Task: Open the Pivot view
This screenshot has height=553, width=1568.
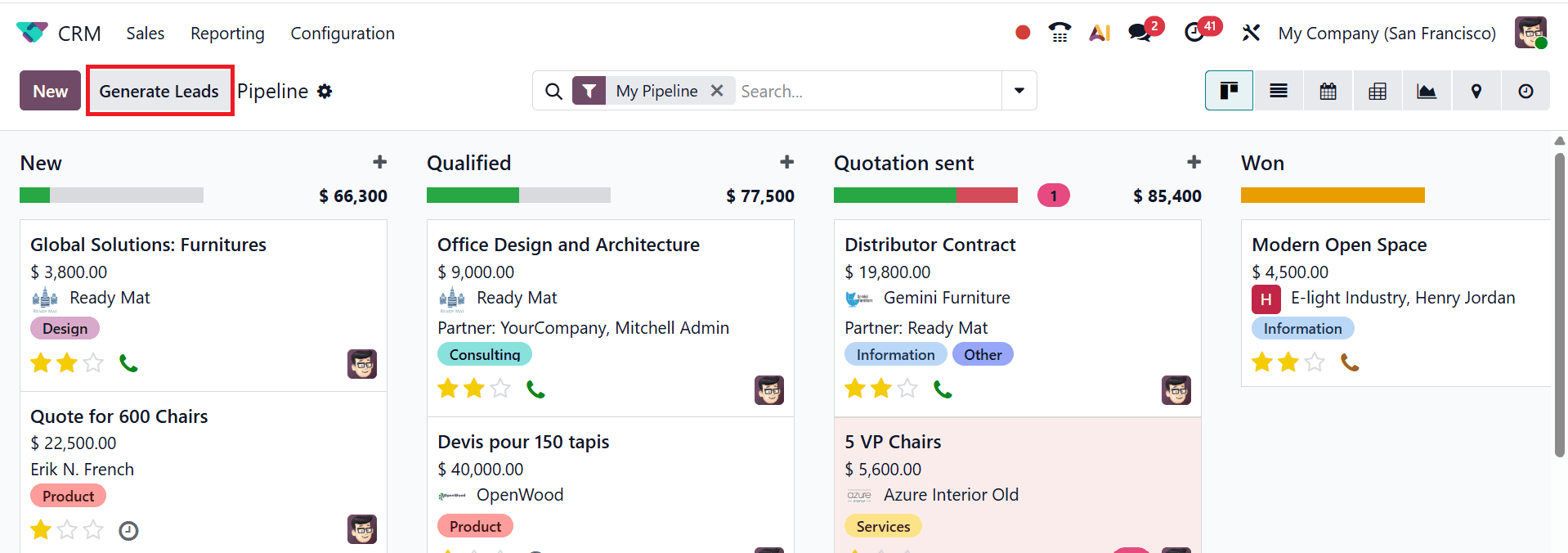Action: [x=1377, y=90]
